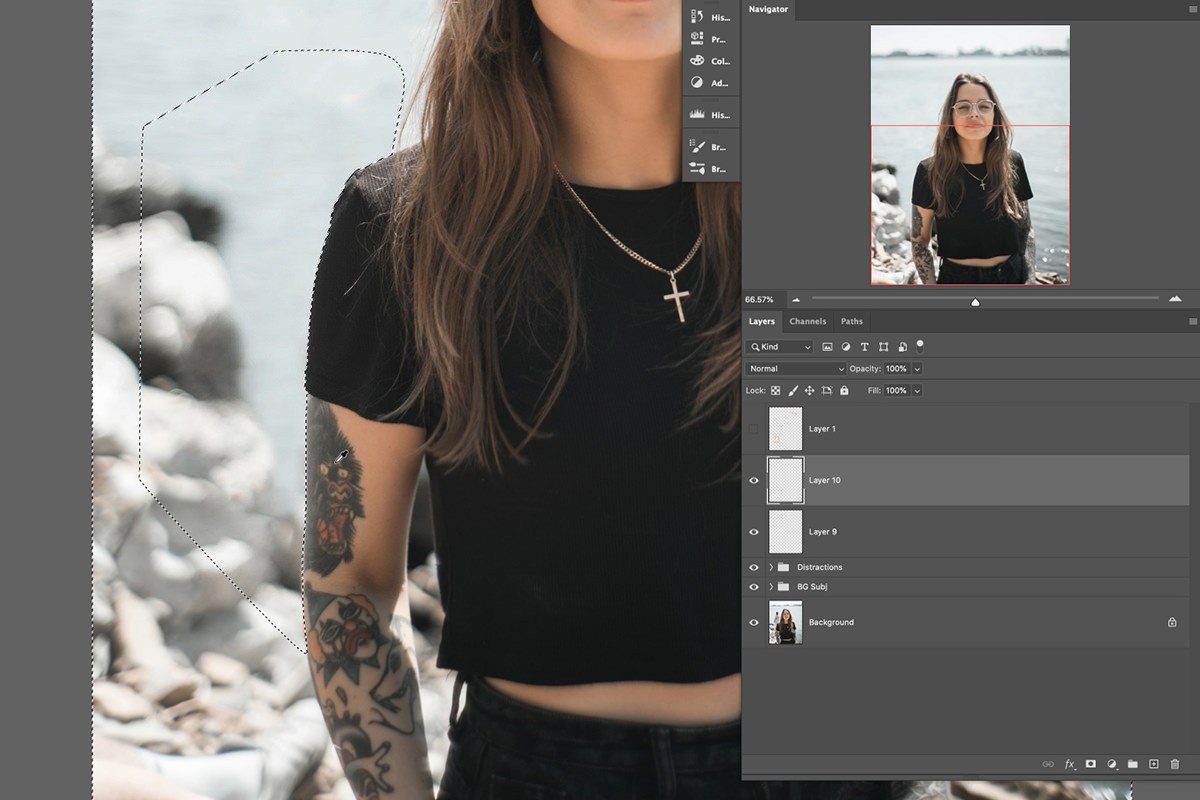The width and height of the screenshot is (1200, 800).
Task: Select Layer 9 thumbnail
Action: click(785, 532)
